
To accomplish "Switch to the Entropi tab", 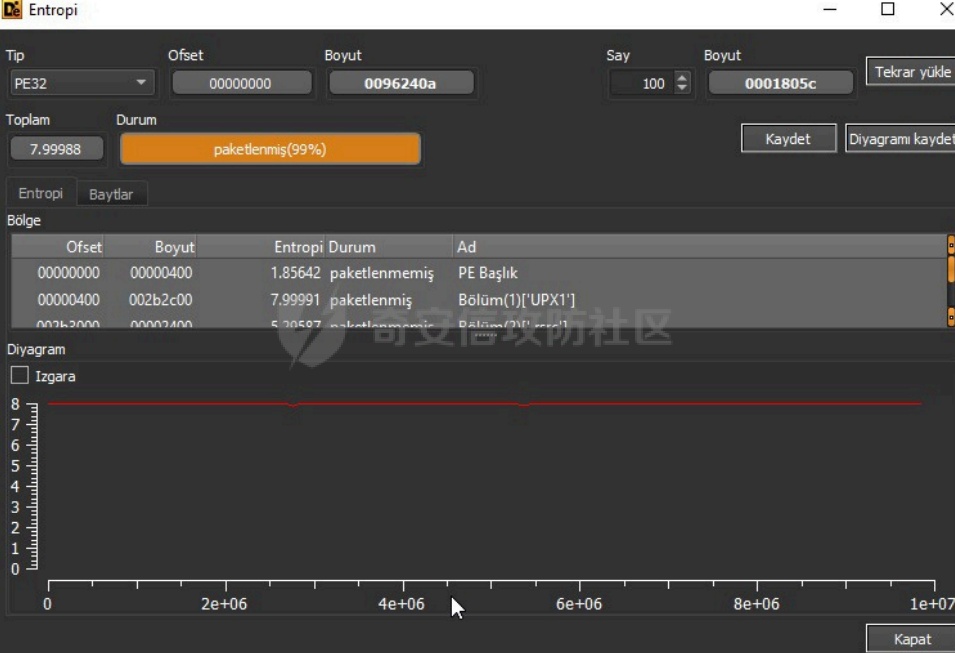I will [x=41, y=193].
